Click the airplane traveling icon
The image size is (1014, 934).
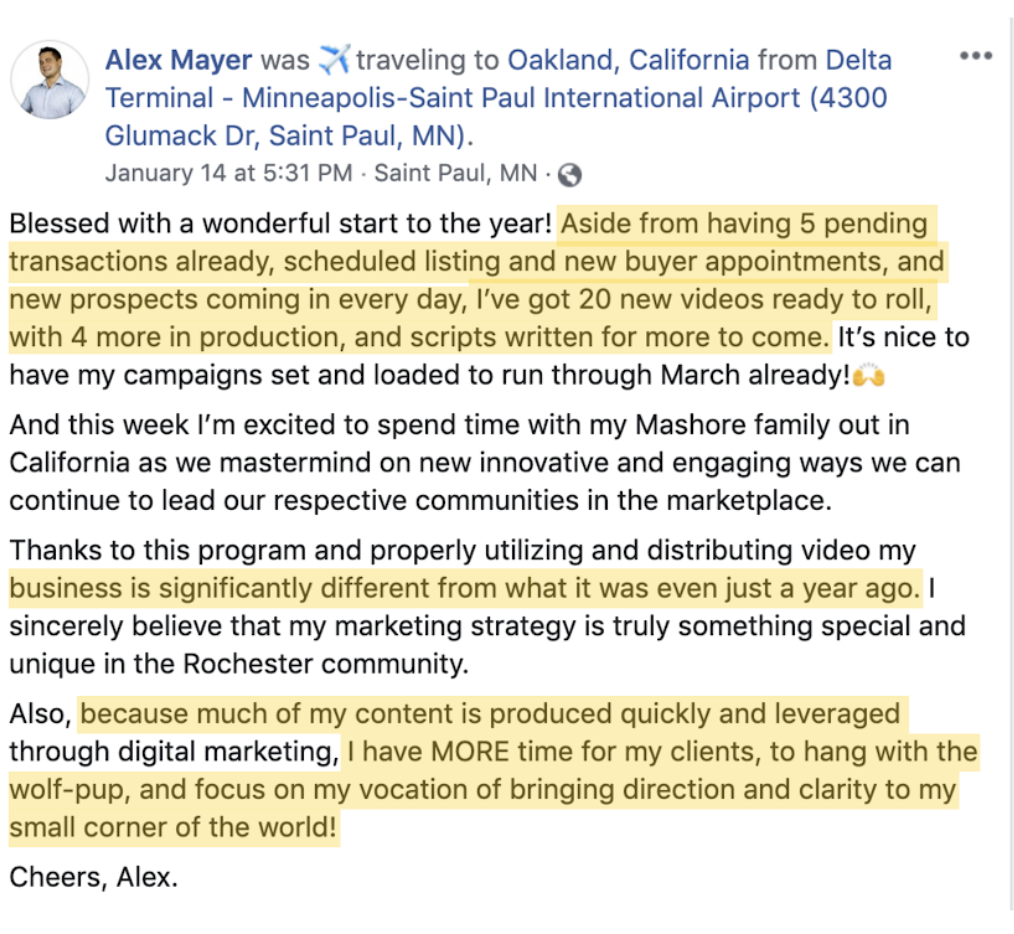tap(333, 60)
